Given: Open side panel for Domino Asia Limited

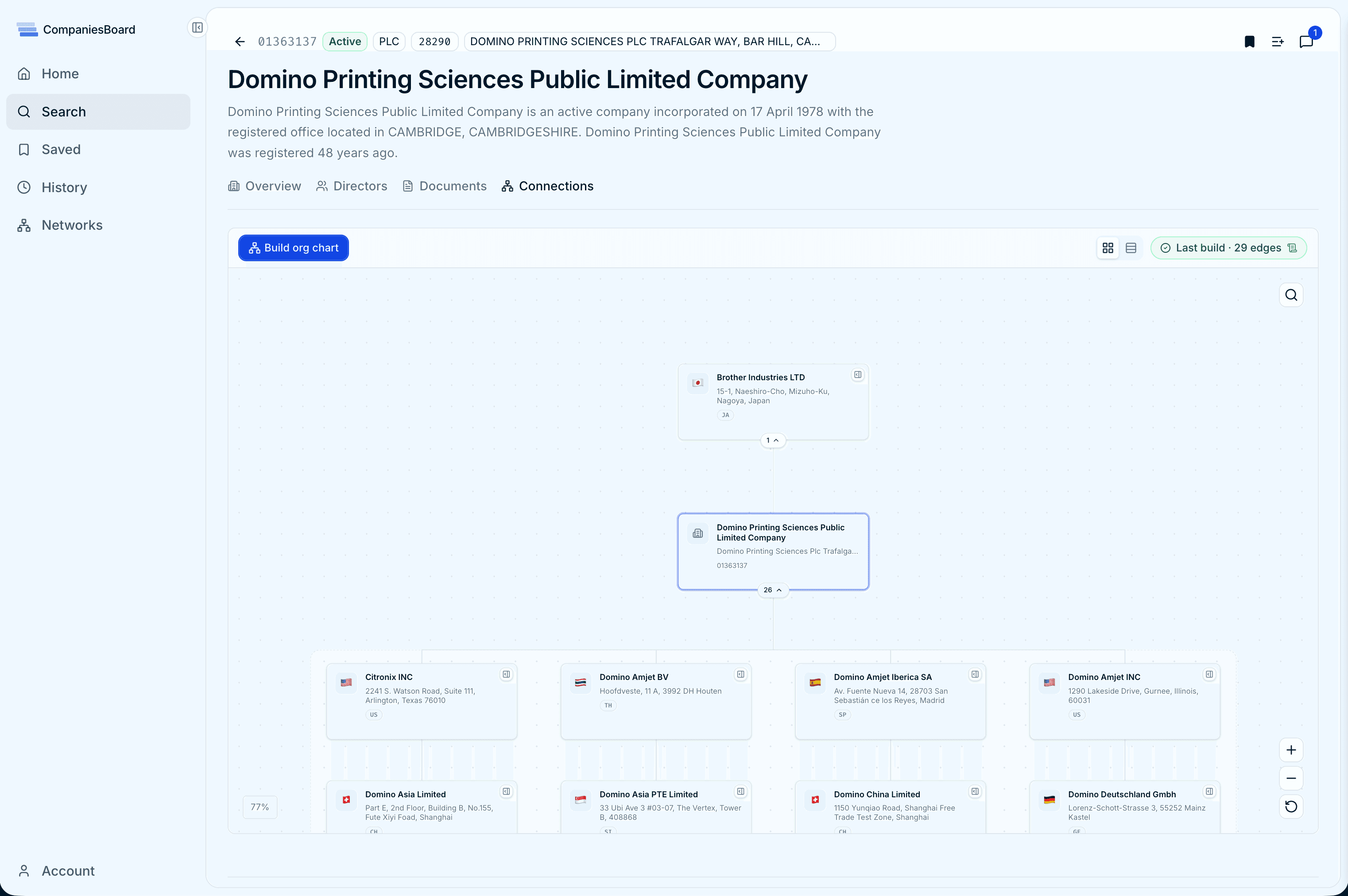Looking at the screenshot, I should pos(507,792).
